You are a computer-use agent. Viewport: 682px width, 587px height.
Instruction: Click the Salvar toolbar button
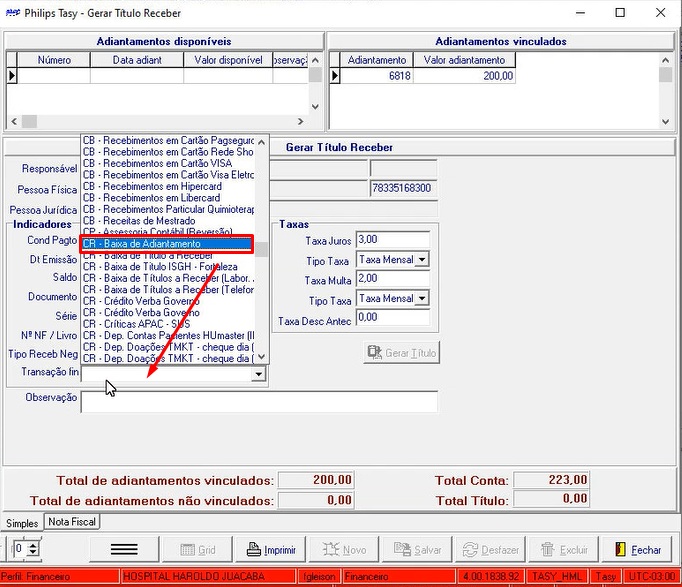tap(417, 550)
